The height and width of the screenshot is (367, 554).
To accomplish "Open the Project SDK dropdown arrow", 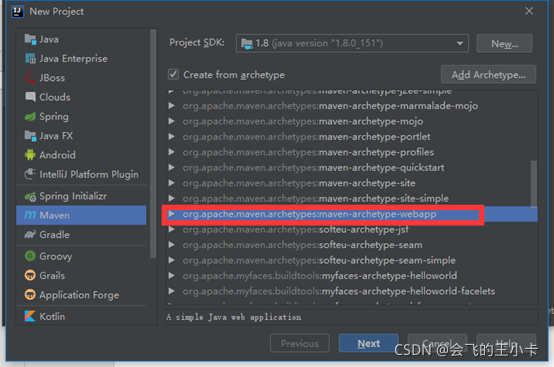I will [x=459, y=44].
